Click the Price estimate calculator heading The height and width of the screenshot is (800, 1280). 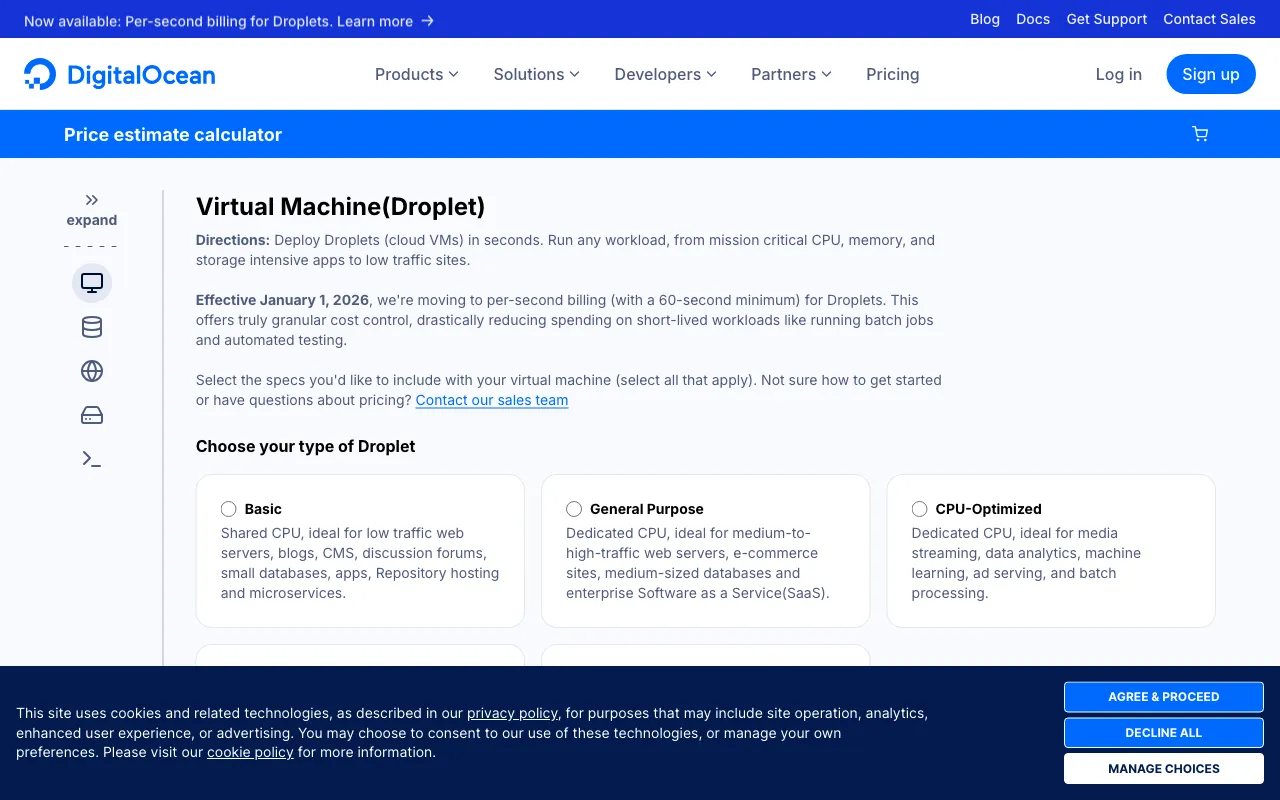(x=173, y=135)
